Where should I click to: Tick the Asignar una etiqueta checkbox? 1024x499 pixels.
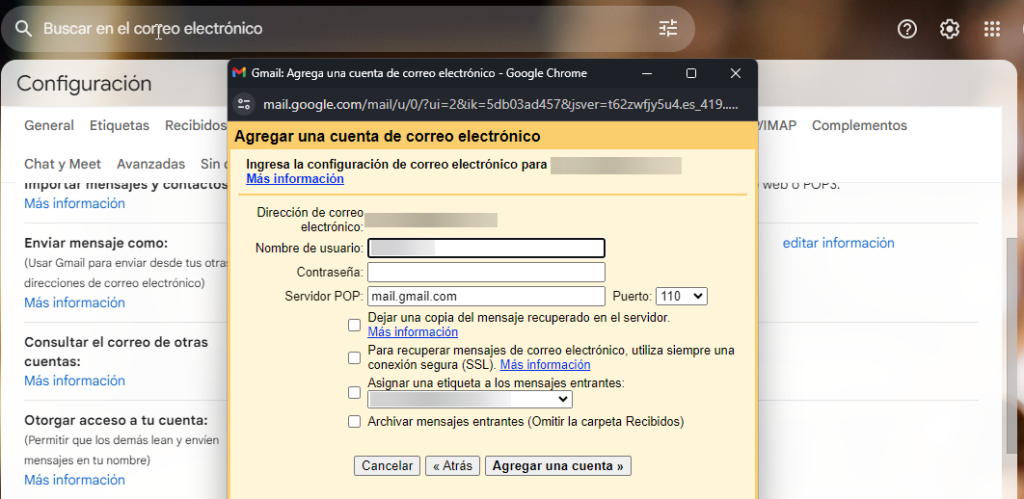click(x=354, y=392)
